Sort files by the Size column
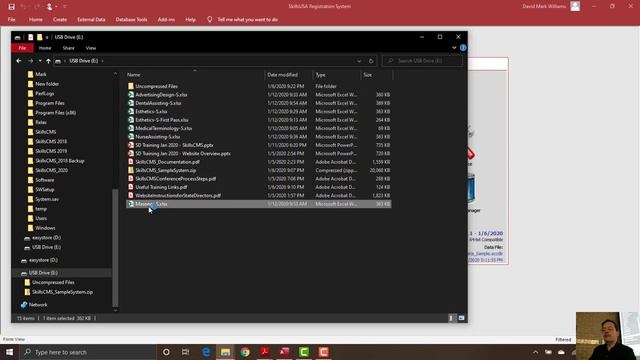640x360 pixels. pyautogui.click(x=368, y=75)
